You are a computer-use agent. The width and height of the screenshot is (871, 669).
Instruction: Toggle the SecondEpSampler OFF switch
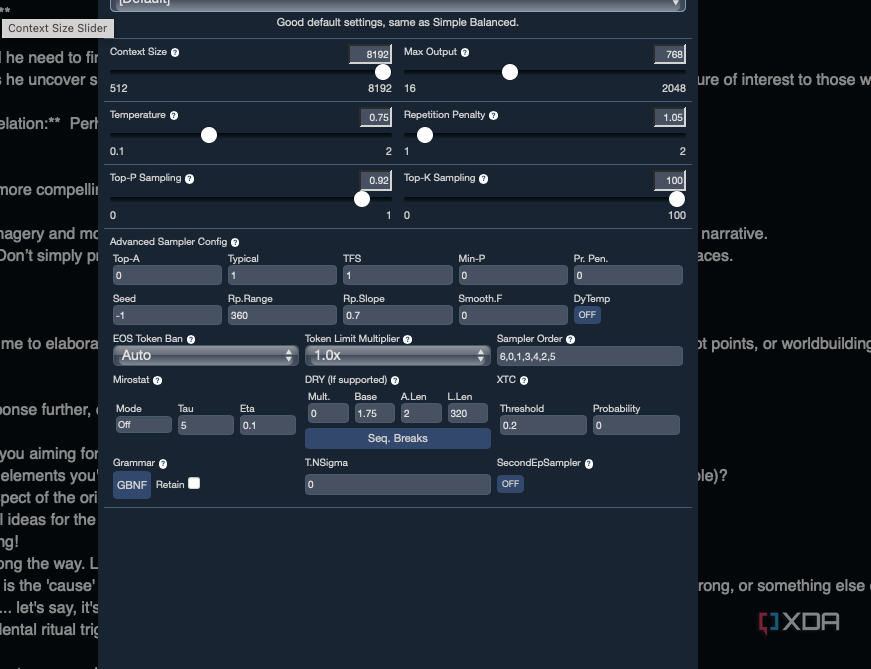point(510,484)
